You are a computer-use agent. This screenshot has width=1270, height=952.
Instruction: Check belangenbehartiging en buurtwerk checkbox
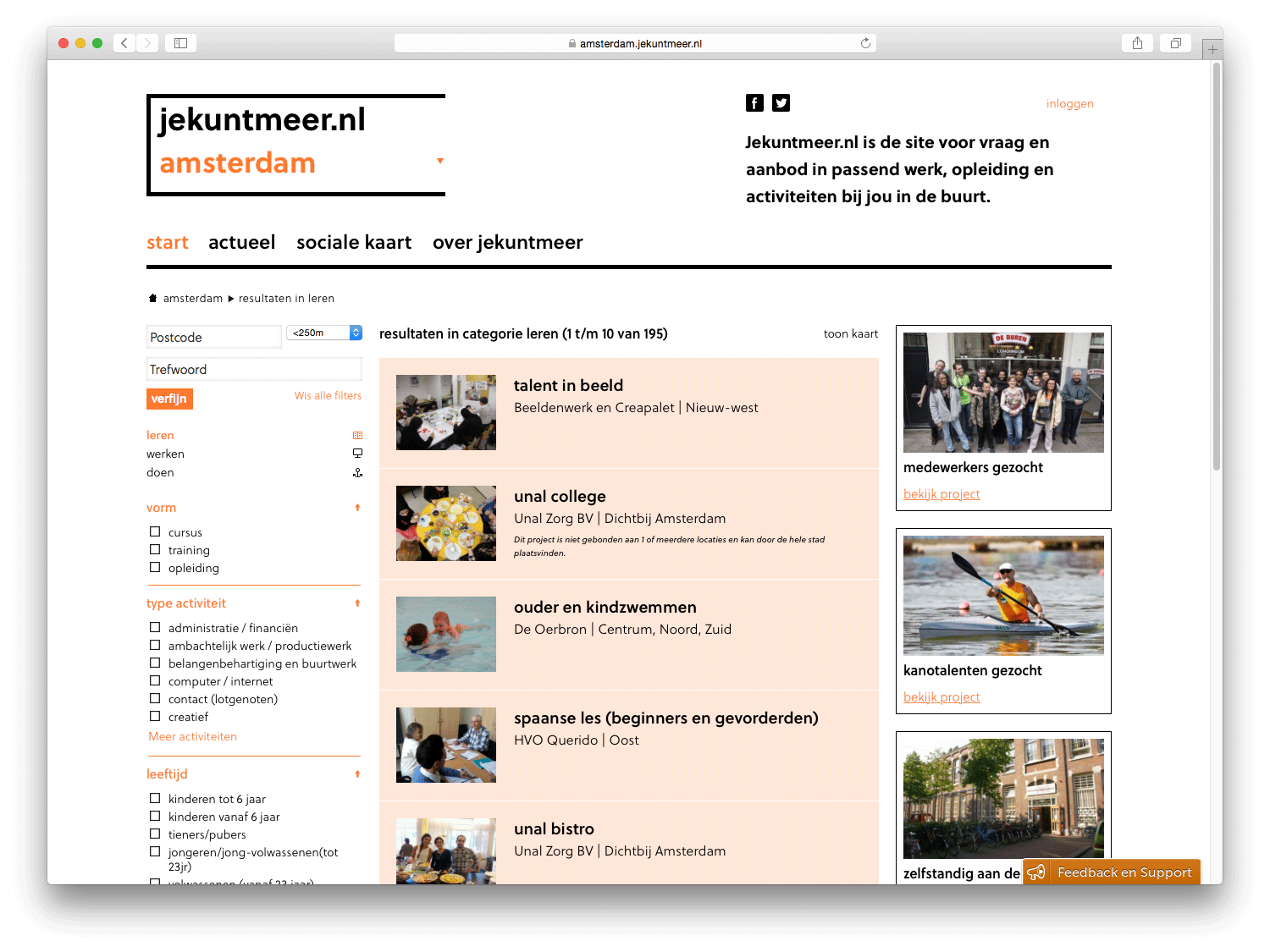point(155,663)
